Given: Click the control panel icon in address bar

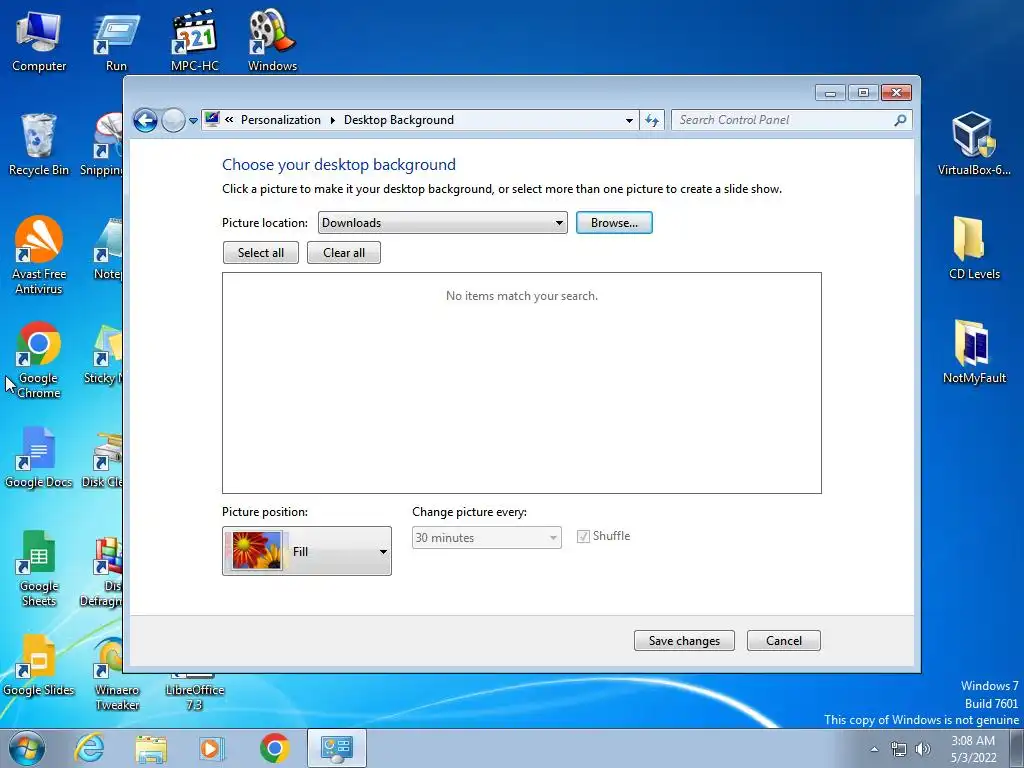Looking at the screenshot, I should [212, 120].
